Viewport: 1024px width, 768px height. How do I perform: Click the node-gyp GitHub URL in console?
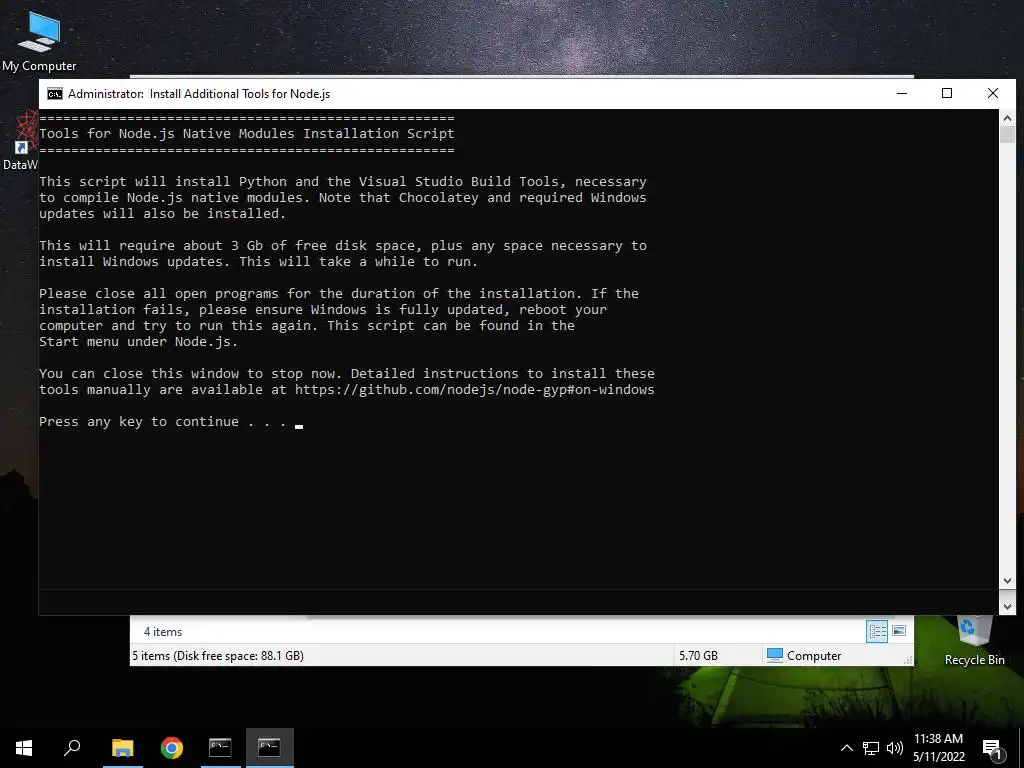tap(474, 390)
